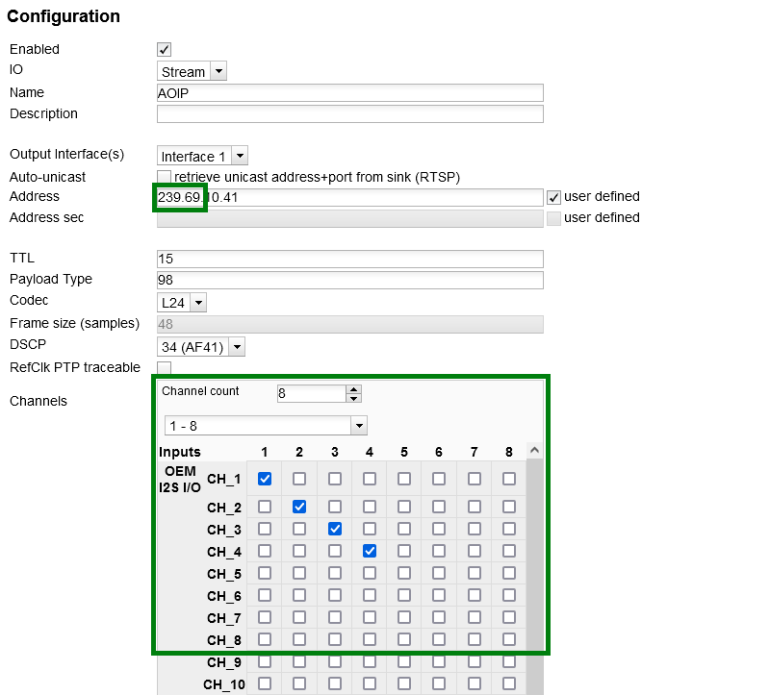
Task: Click the CH_7 row label
Action: pos(224,618)
